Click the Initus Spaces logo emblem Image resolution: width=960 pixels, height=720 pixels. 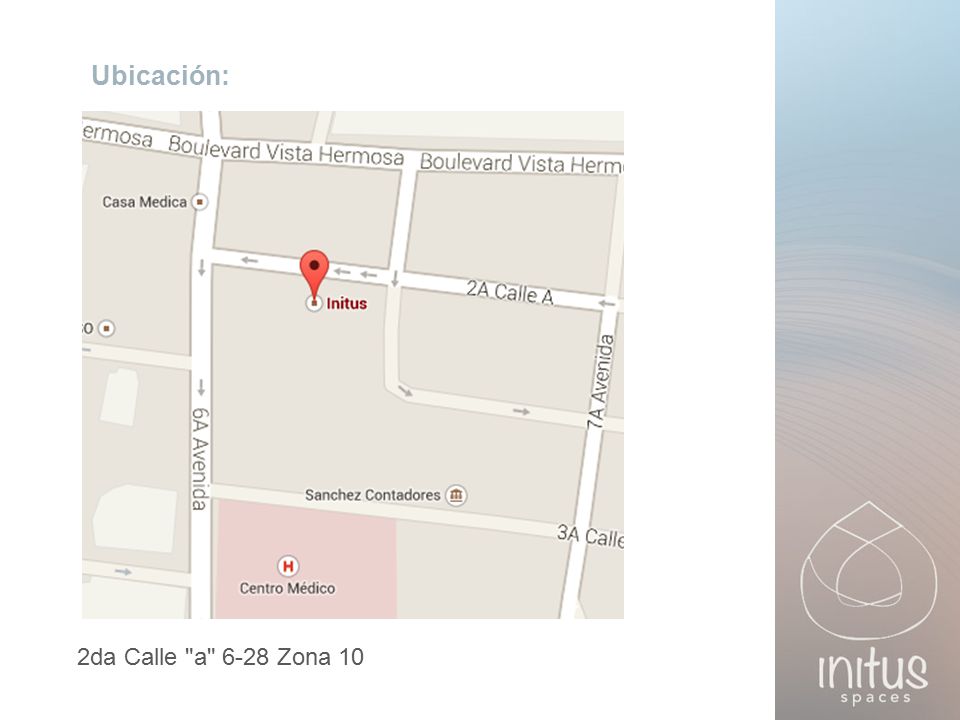click(x=868, y=570)
